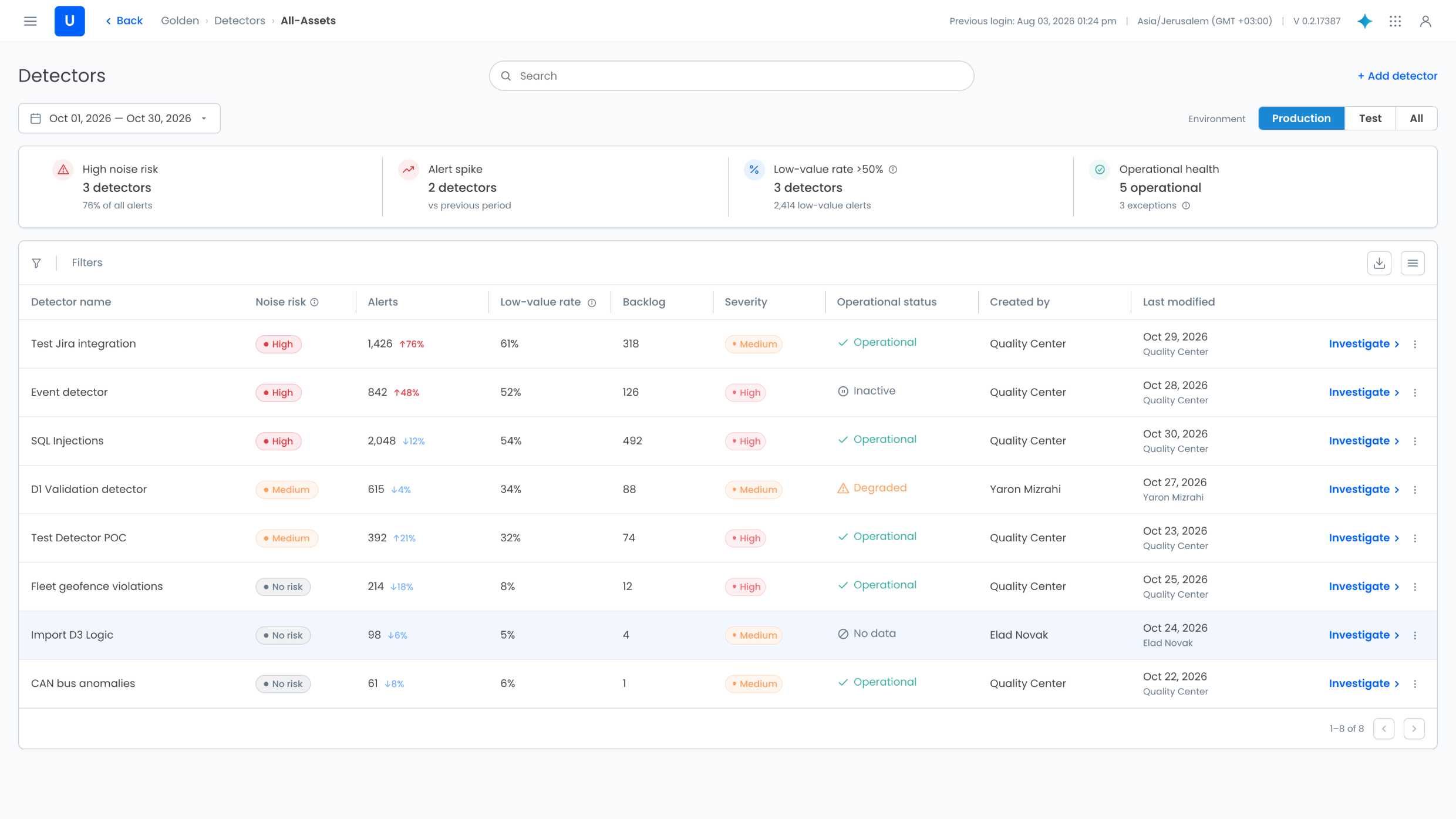The image size is (1456, 819).
Task: Click Inactive status for Event detector
Action: [x=867, y=391]
